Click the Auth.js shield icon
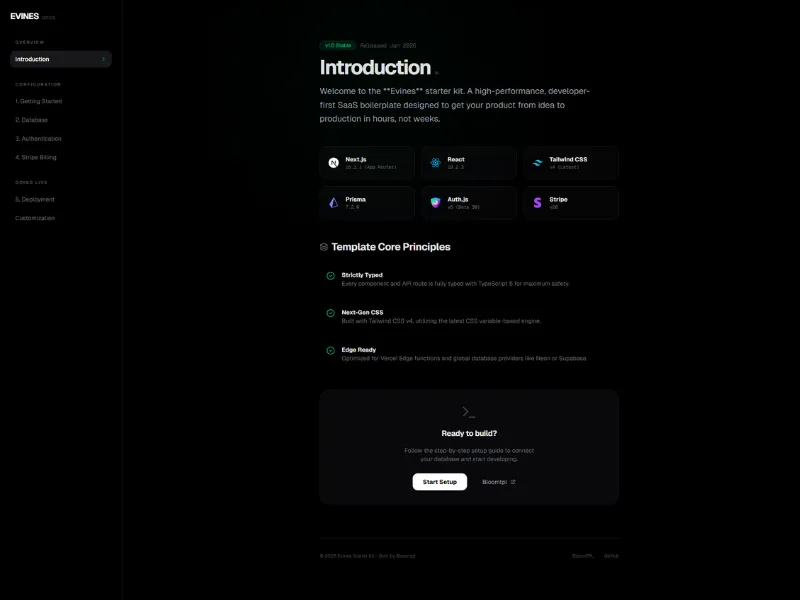The width and height of the screenshot is (800, 600). point(435,203)
